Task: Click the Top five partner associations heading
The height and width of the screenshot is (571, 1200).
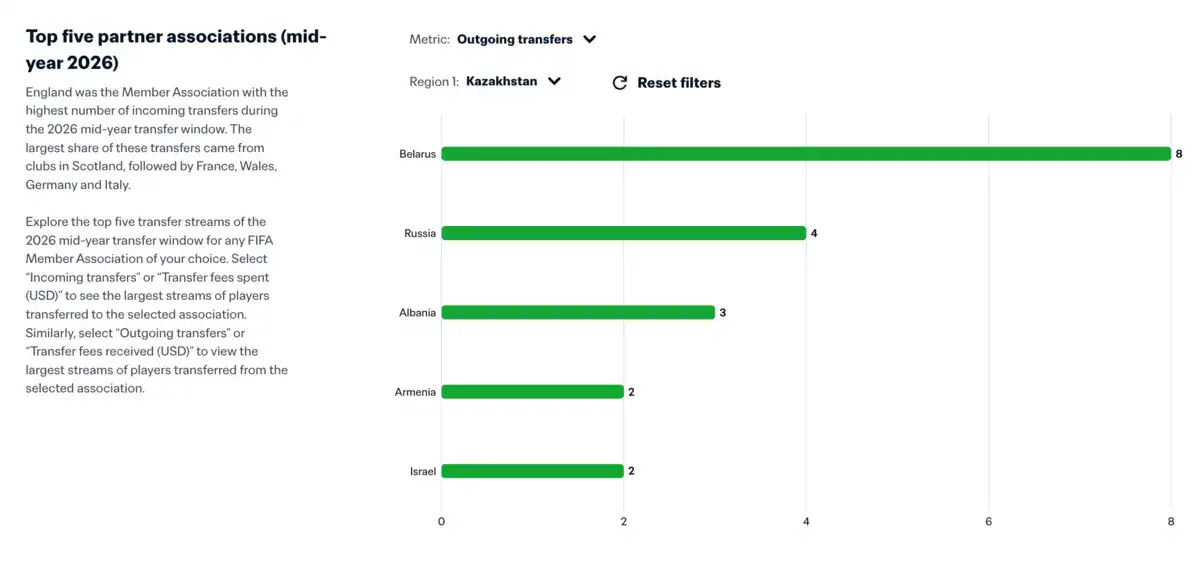Action: (x=176, y=50)
